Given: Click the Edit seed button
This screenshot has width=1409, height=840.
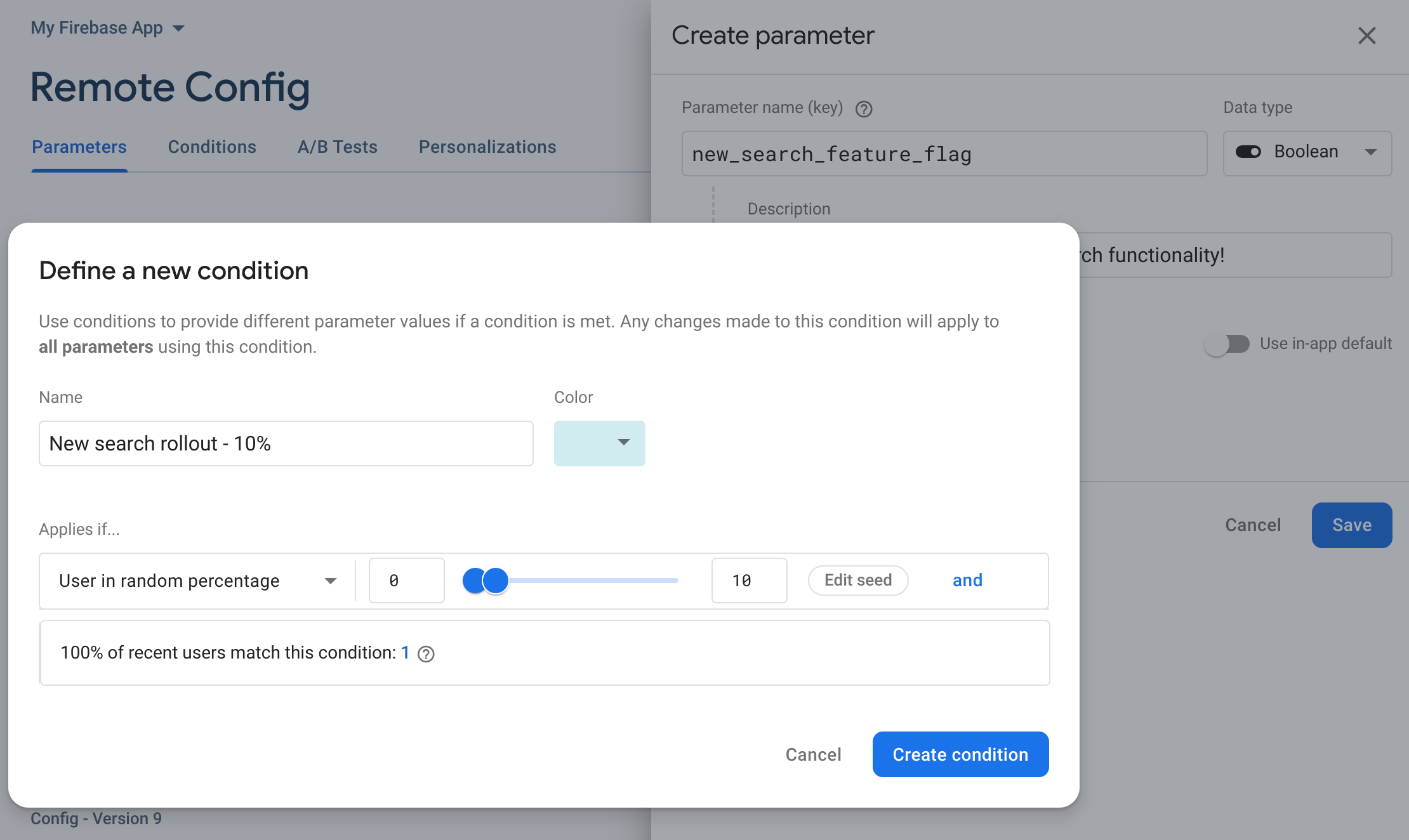Looking at the screenshot, I should point(858,579).
